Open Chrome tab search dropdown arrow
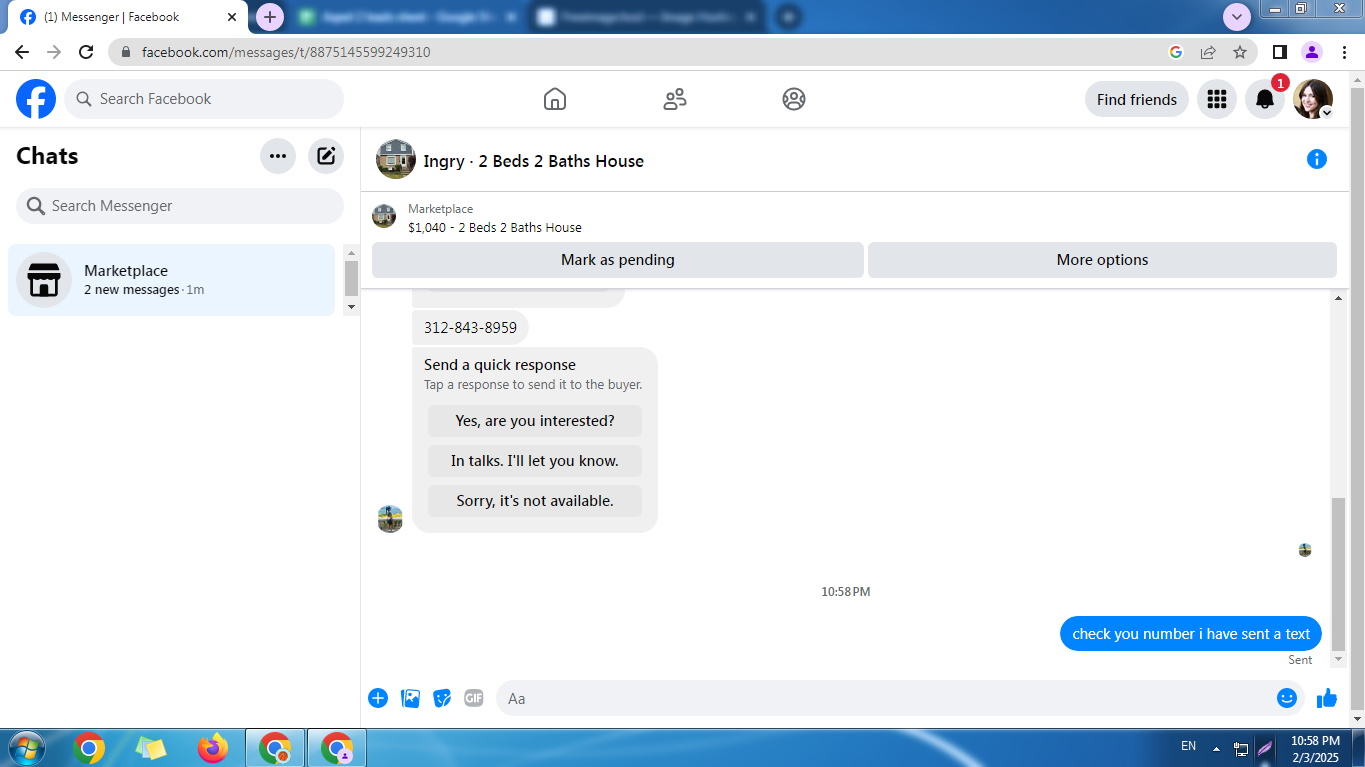1365x767 pixels. coord(1237,17)
